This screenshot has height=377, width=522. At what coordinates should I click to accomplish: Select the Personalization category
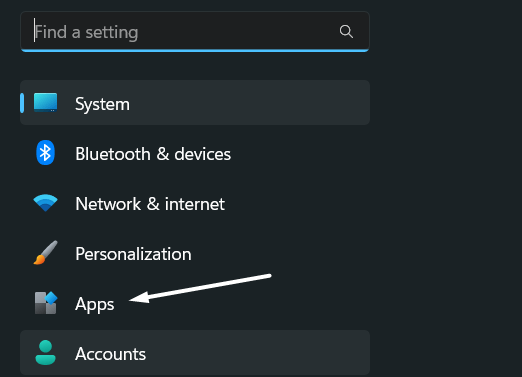tap(195, 253)
